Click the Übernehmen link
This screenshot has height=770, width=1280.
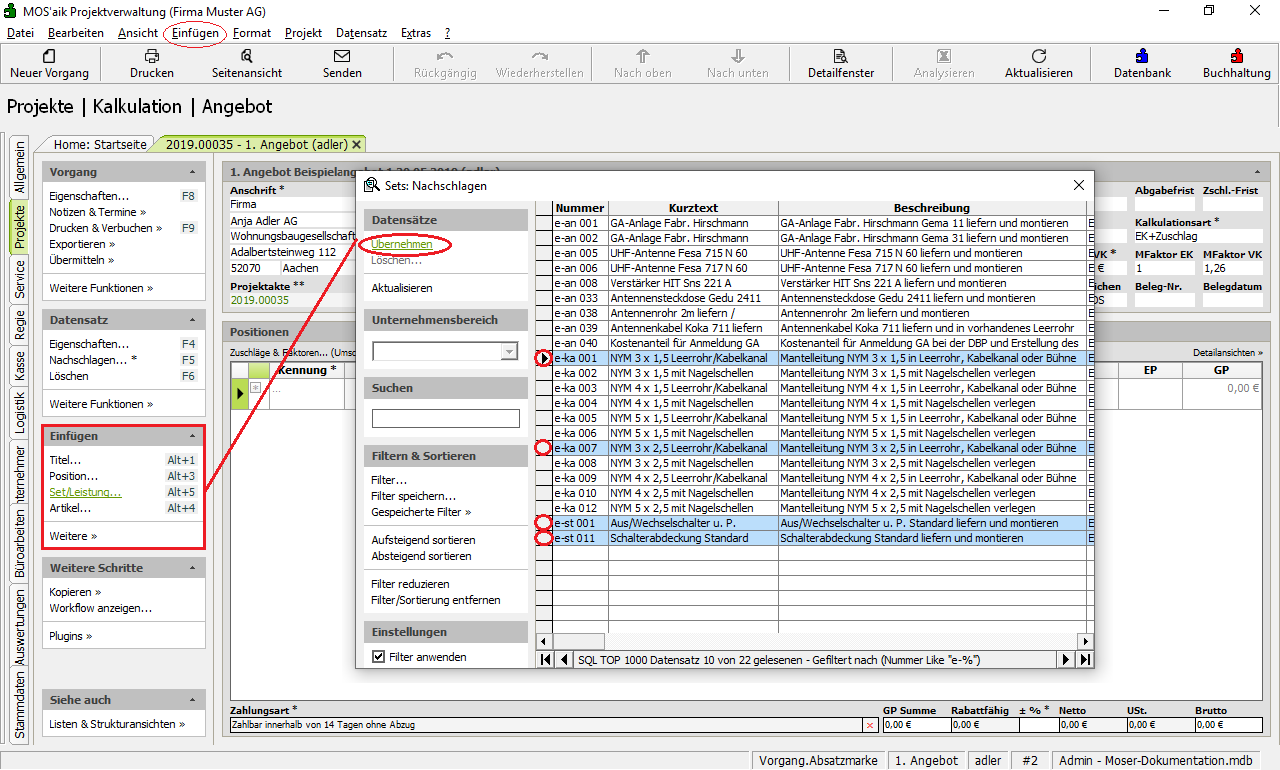point(402,244)
